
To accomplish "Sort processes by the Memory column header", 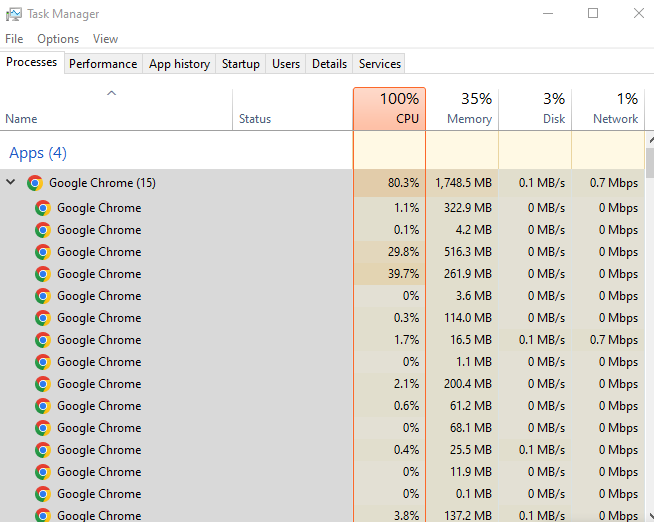I will 462,108.
